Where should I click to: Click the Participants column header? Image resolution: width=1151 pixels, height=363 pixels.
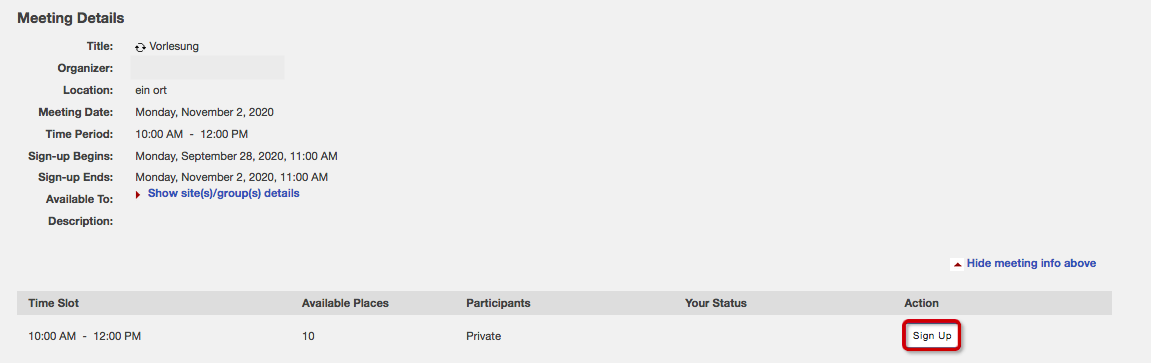[x=498, y=303]
